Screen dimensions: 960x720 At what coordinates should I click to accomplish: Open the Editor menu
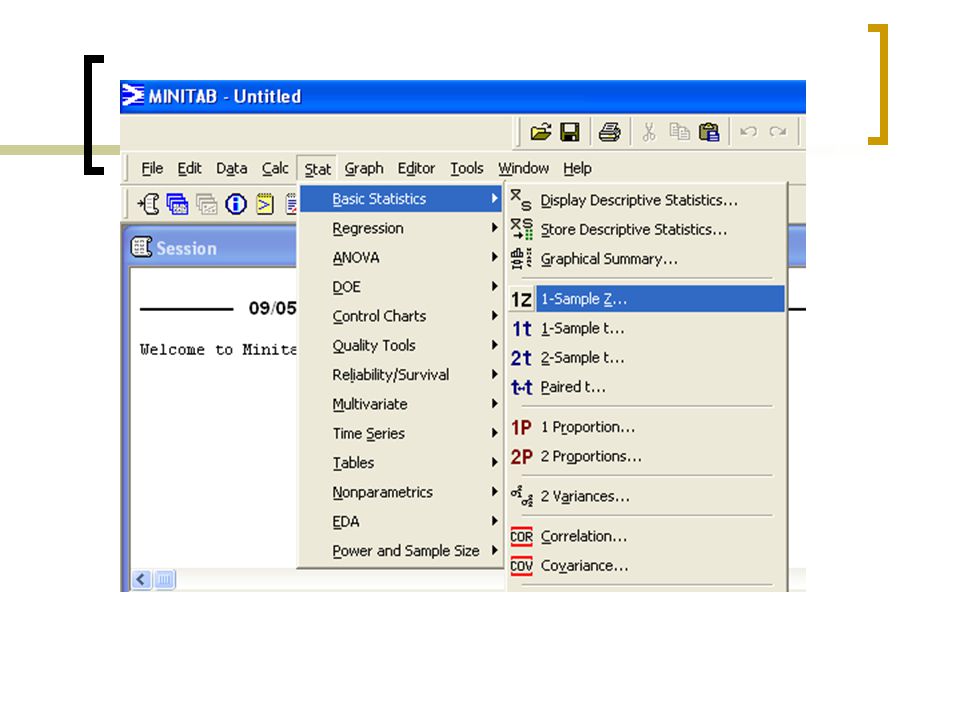point(416,168)
